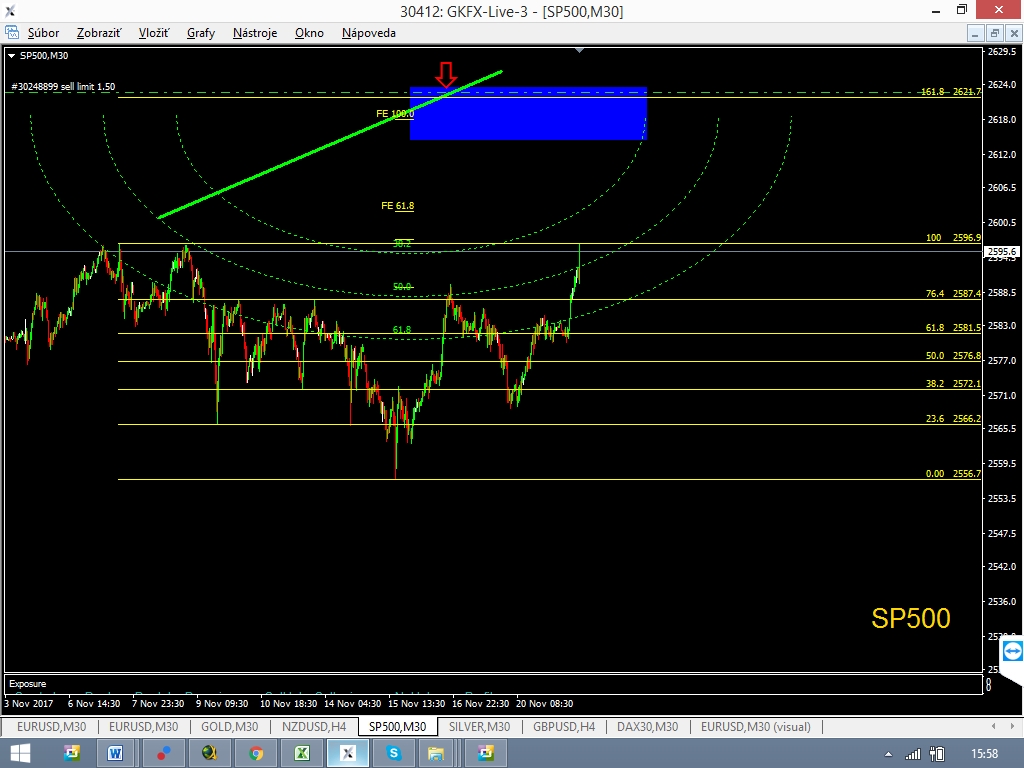Open Google Chrome from the taskbar

pyautogui.click(x=256, y=752)
